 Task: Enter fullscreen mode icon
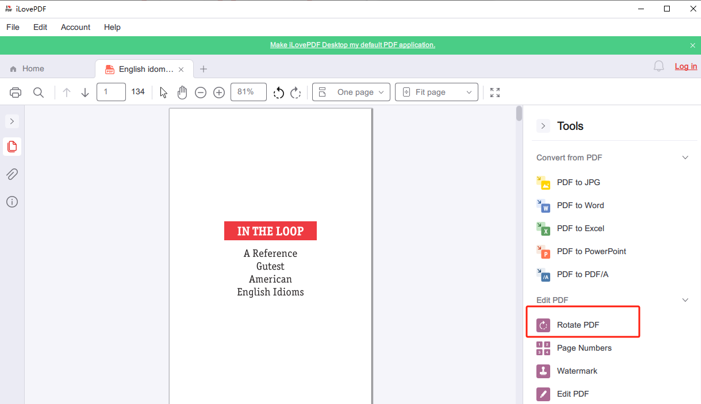[x=495, y=93]
